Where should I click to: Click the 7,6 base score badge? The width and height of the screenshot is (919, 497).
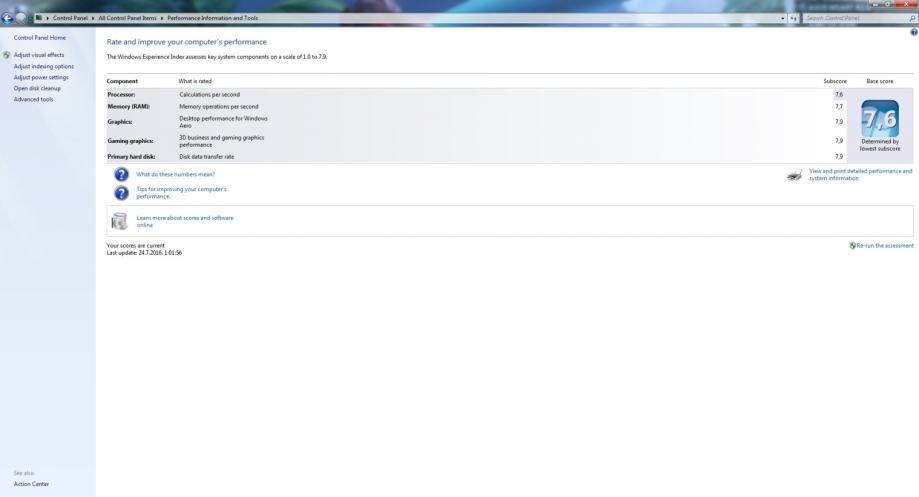880,119
